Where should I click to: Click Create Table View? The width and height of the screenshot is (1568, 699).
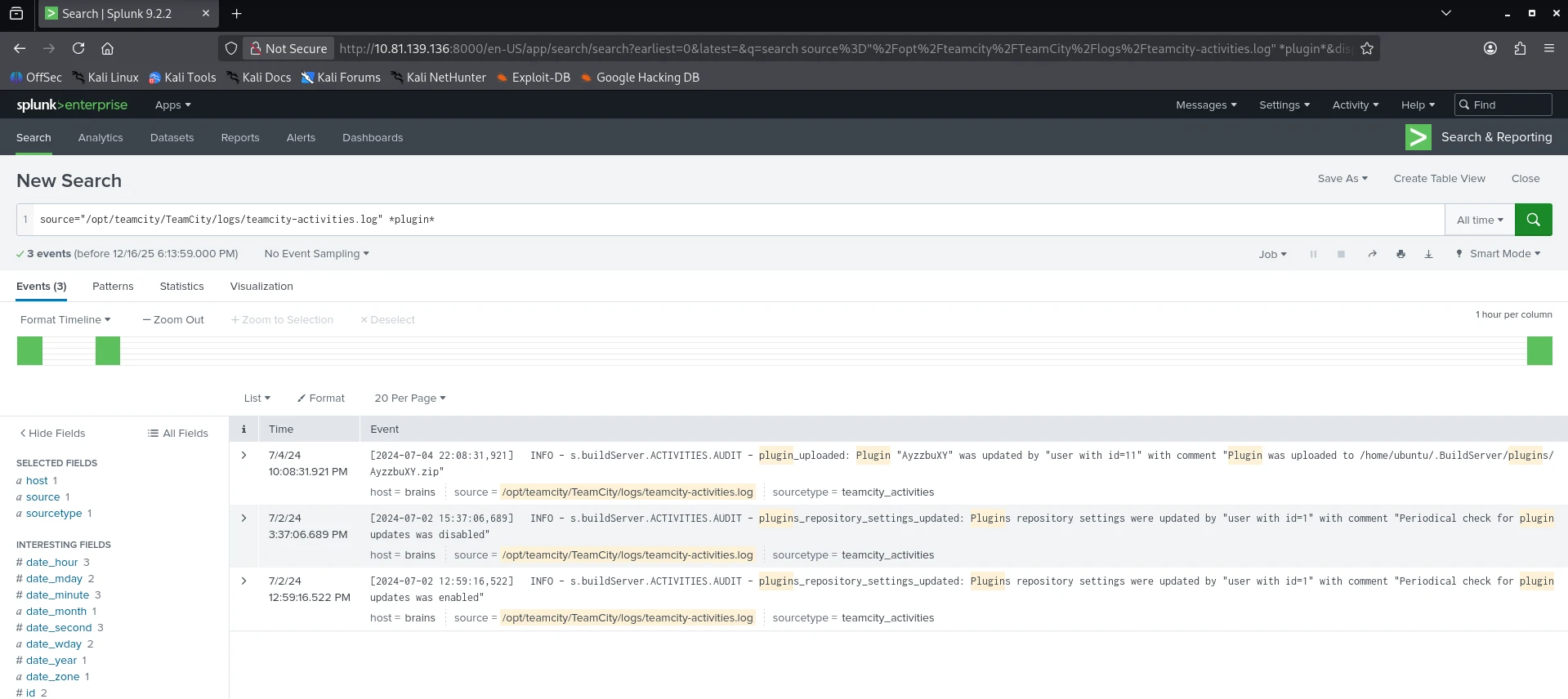pyautogui.click(x=1439, y=178)
